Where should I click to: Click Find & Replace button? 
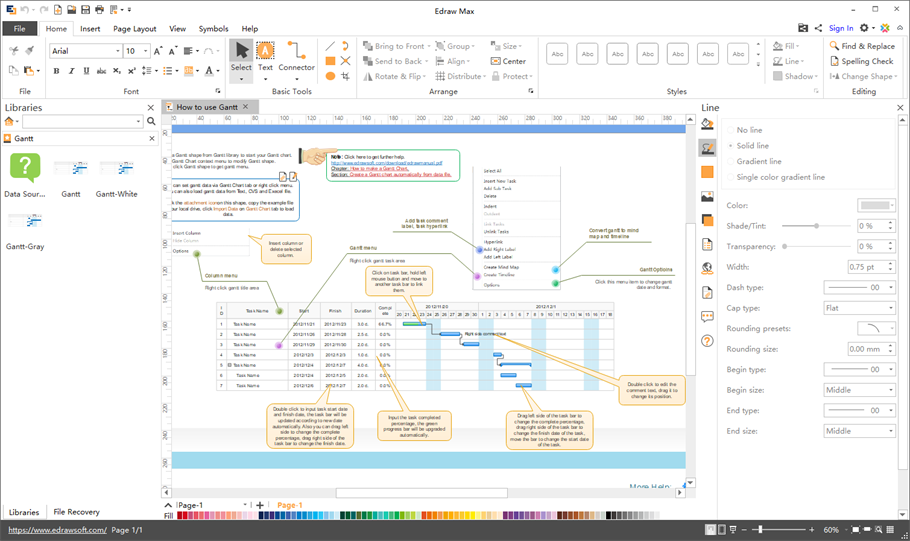pos(861,46)
